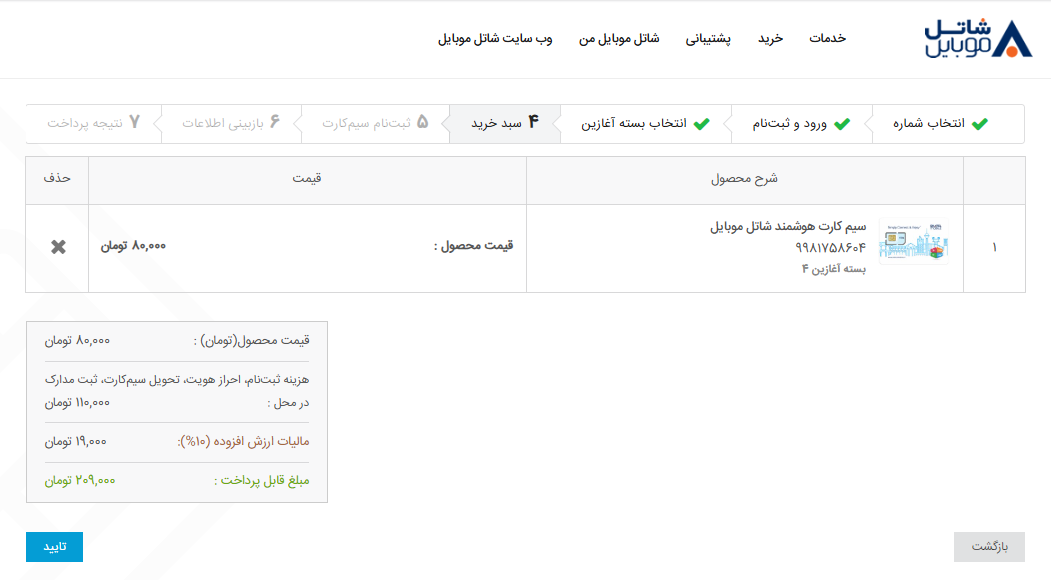The image size is (1051, 580).
Task: Select step 6 بازبینی اطلاعات
Action: click(231, 123)
